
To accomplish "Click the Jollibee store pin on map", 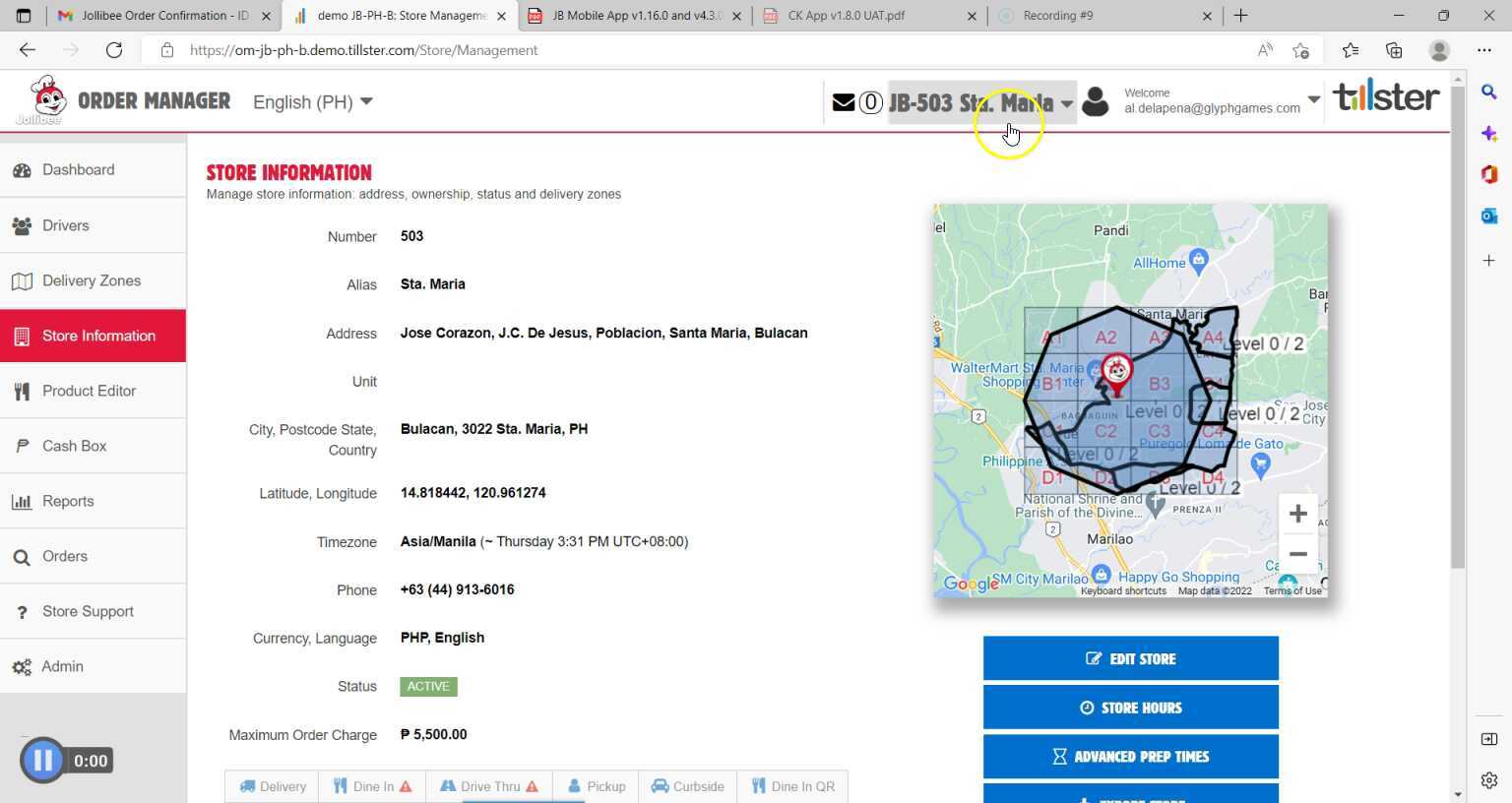I will tap(1116, 374).
